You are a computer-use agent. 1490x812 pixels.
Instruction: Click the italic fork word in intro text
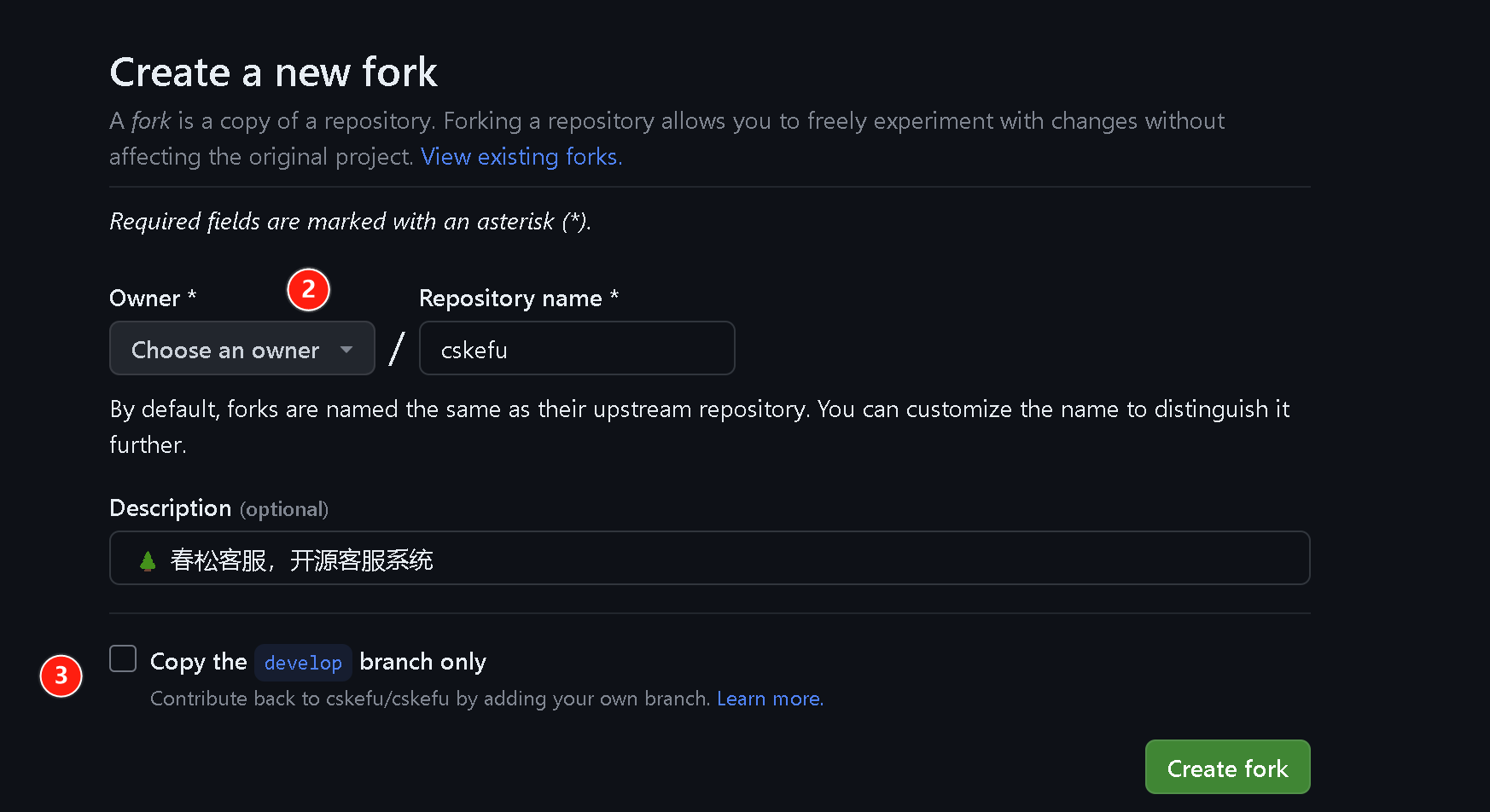click(151, 121)
